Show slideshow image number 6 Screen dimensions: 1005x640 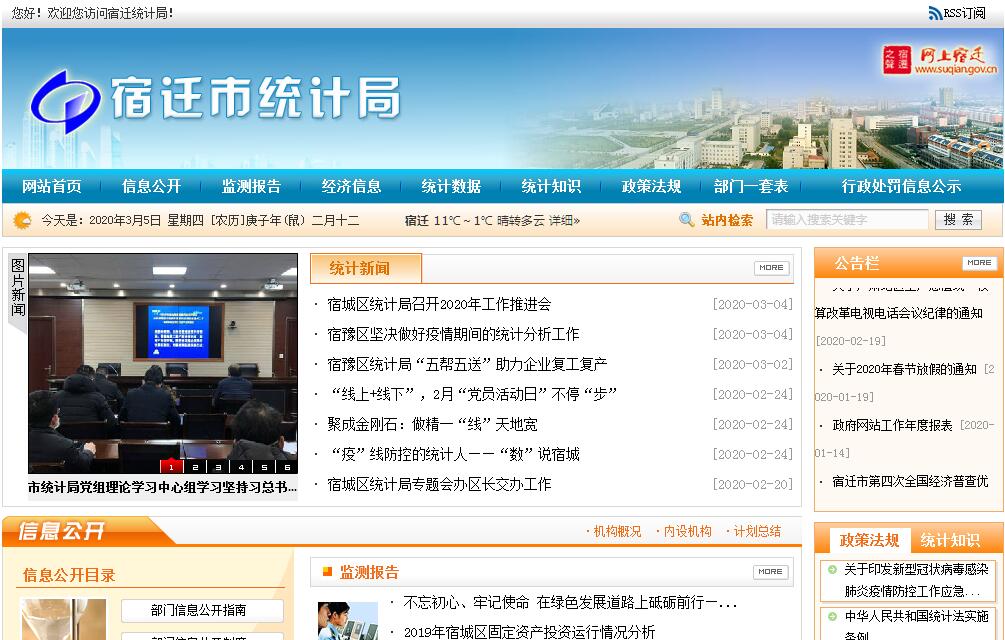[287, 466]
